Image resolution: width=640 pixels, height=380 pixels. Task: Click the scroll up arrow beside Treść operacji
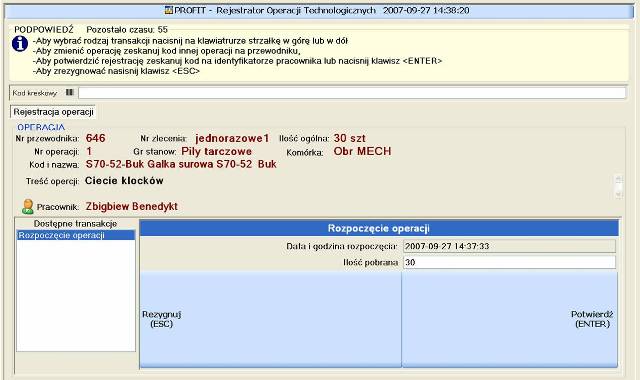click(x=619, y=180)
